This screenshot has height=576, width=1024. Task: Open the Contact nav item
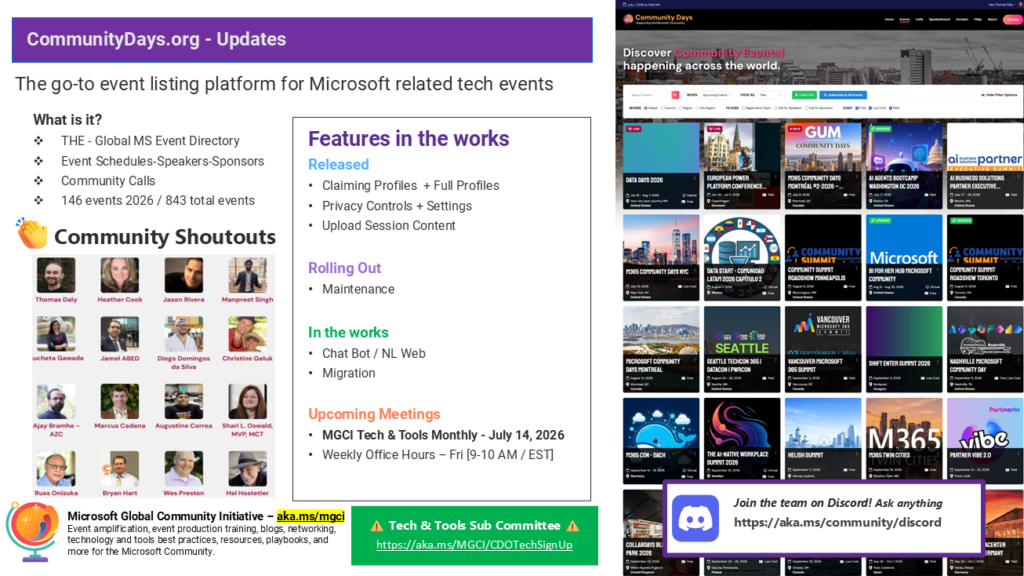[962, 20]
